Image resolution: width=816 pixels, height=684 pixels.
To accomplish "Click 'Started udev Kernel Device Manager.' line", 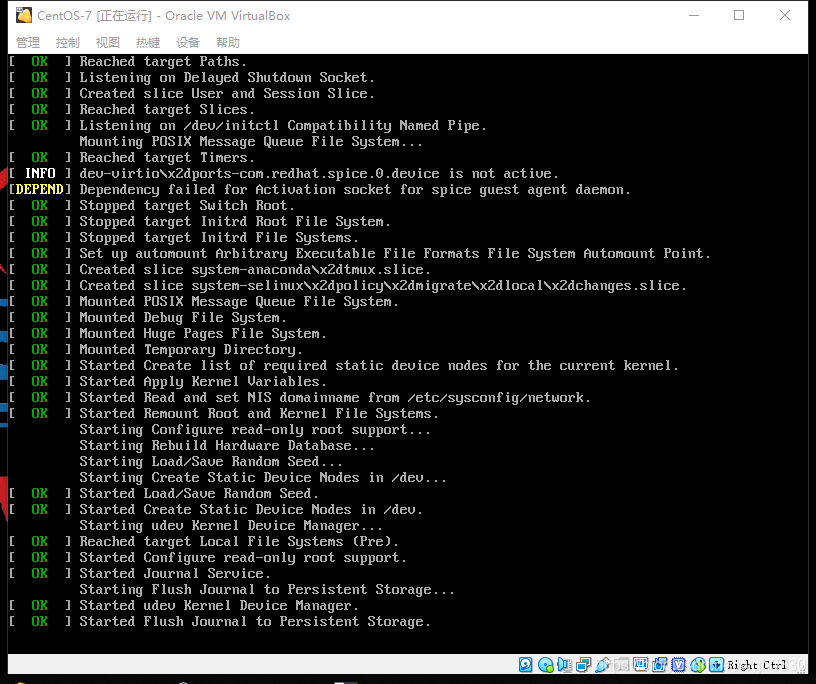I will [219, 606].
